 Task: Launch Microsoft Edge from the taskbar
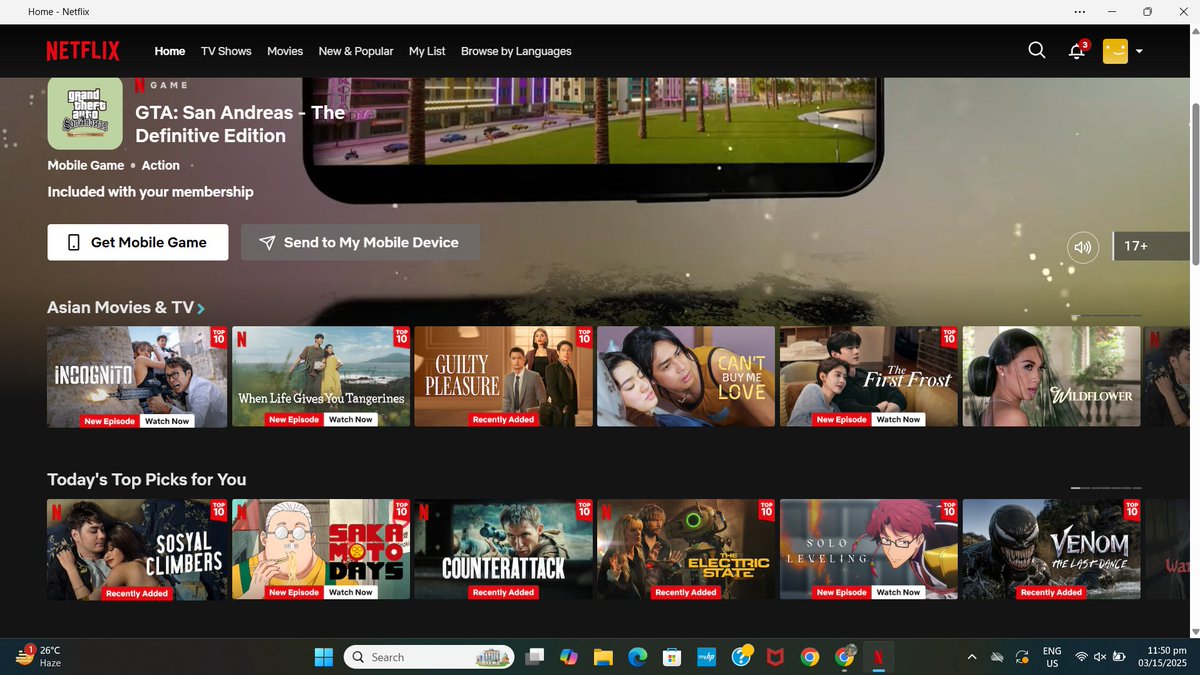coord(638,657)
